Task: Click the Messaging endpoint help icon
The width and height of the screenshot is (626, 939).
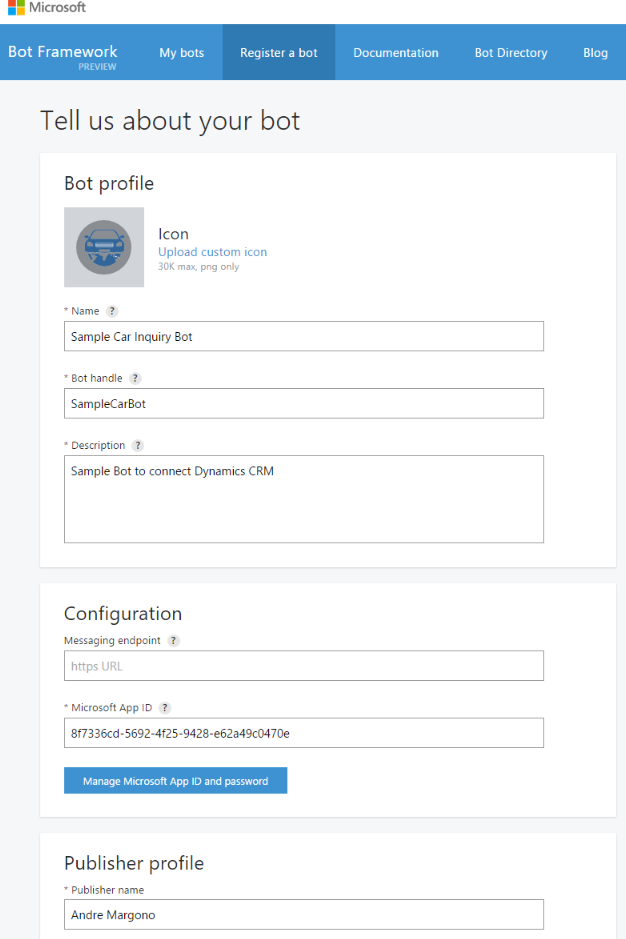Action: [173, 640]
